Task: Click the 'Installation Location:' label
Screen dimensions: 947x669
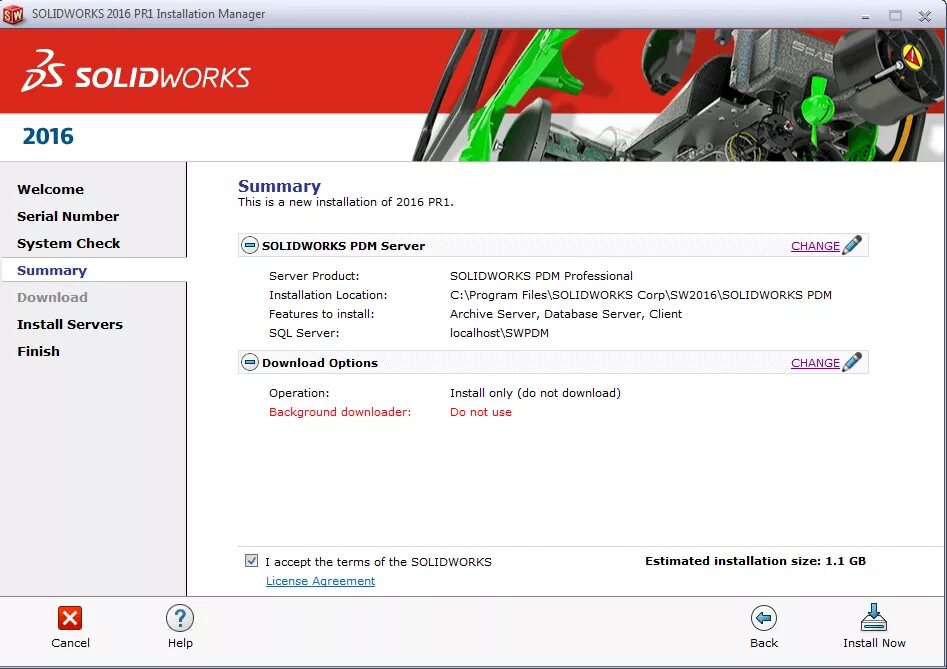Action: click(x=328, y=295)
